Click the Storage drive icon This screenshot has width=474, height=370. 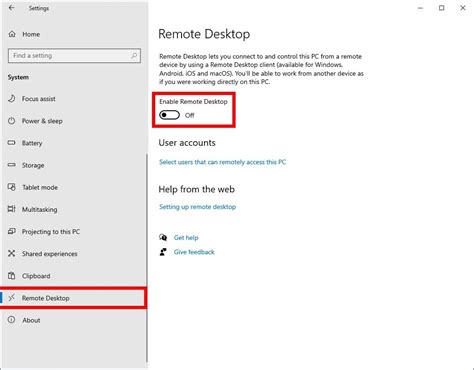(x=12, y=165)
